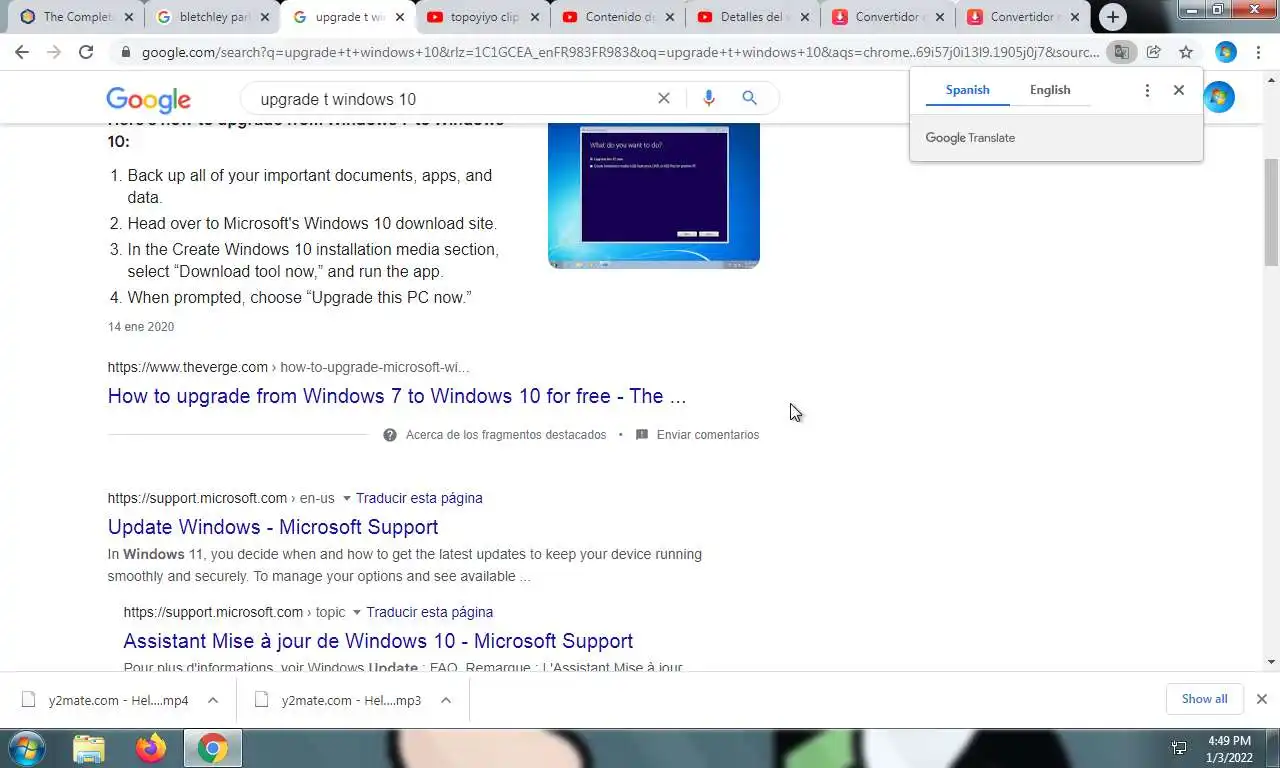The width and height of the screenshot is (1280, 768).
Task: Click 'Traducir esta página' for topic result
Action: pos(429,612)
